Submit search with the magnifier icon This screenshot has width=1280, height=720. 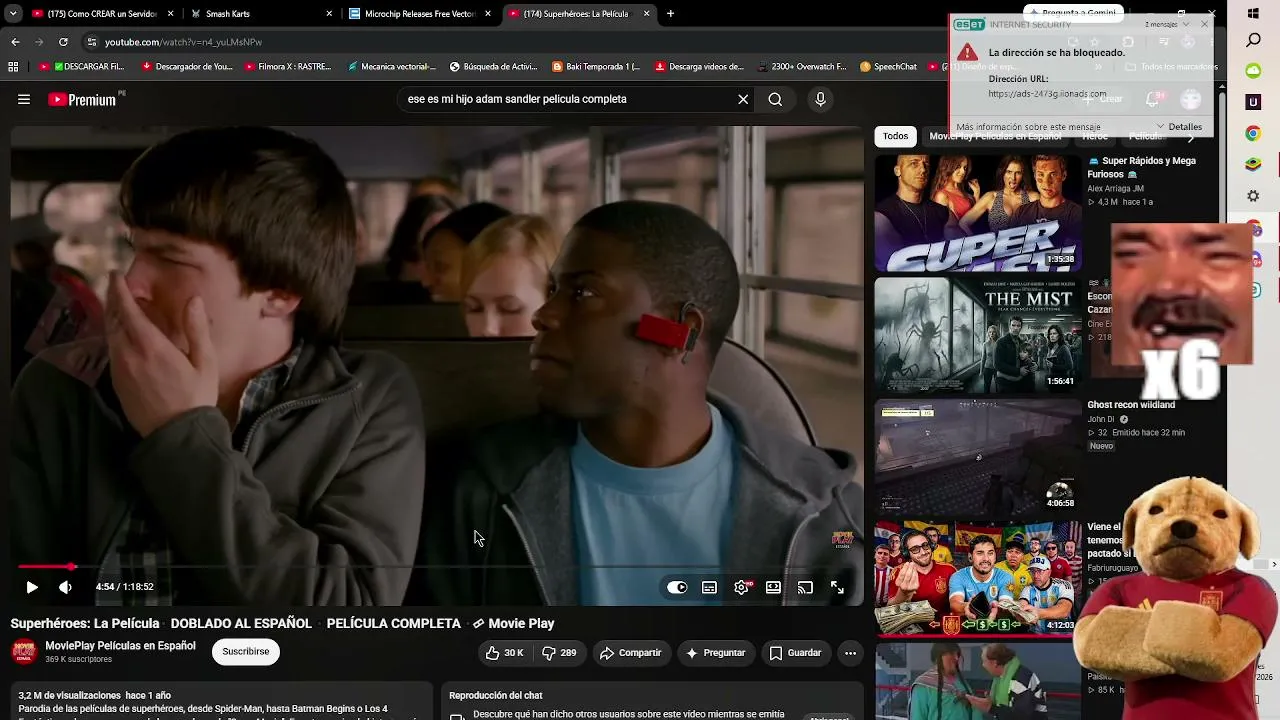[775, 99]
